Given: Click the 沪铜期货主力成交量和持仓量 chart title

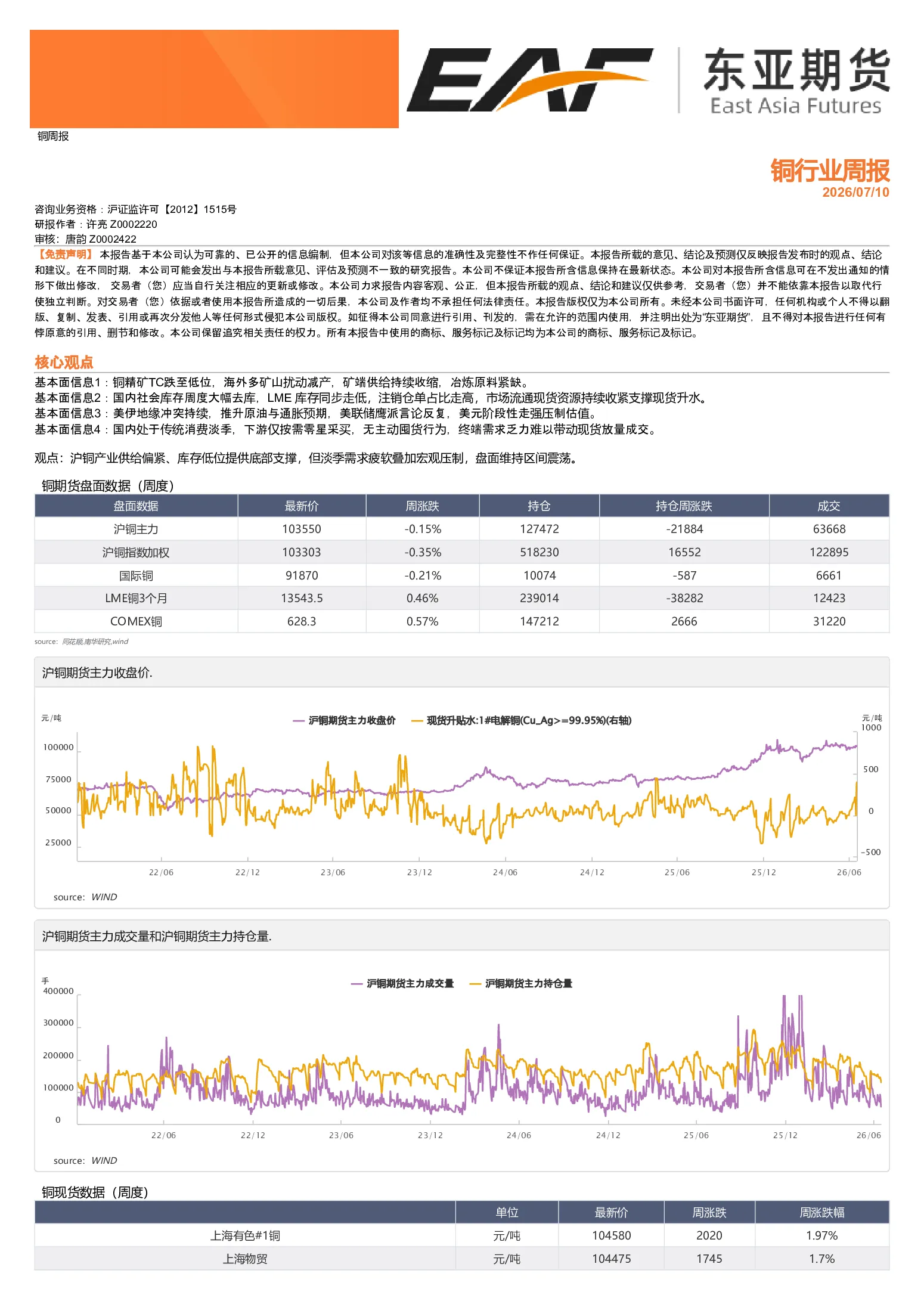Looking at the screenshot, I should coord(157,936).
